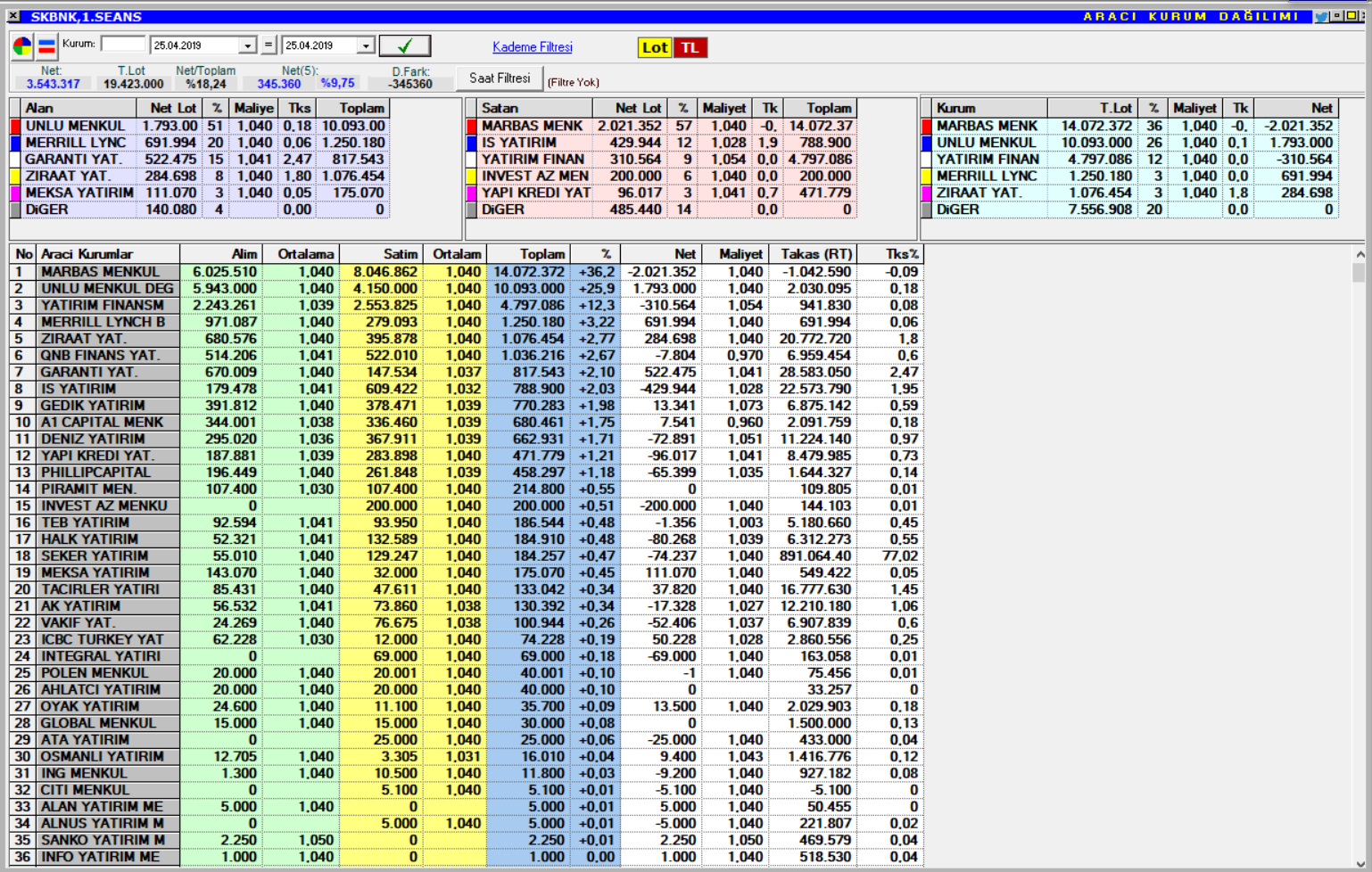Screen dimensions: 1372x872
Task: Select the PIRAMIT MEN. row
Action: click(467, 489)
